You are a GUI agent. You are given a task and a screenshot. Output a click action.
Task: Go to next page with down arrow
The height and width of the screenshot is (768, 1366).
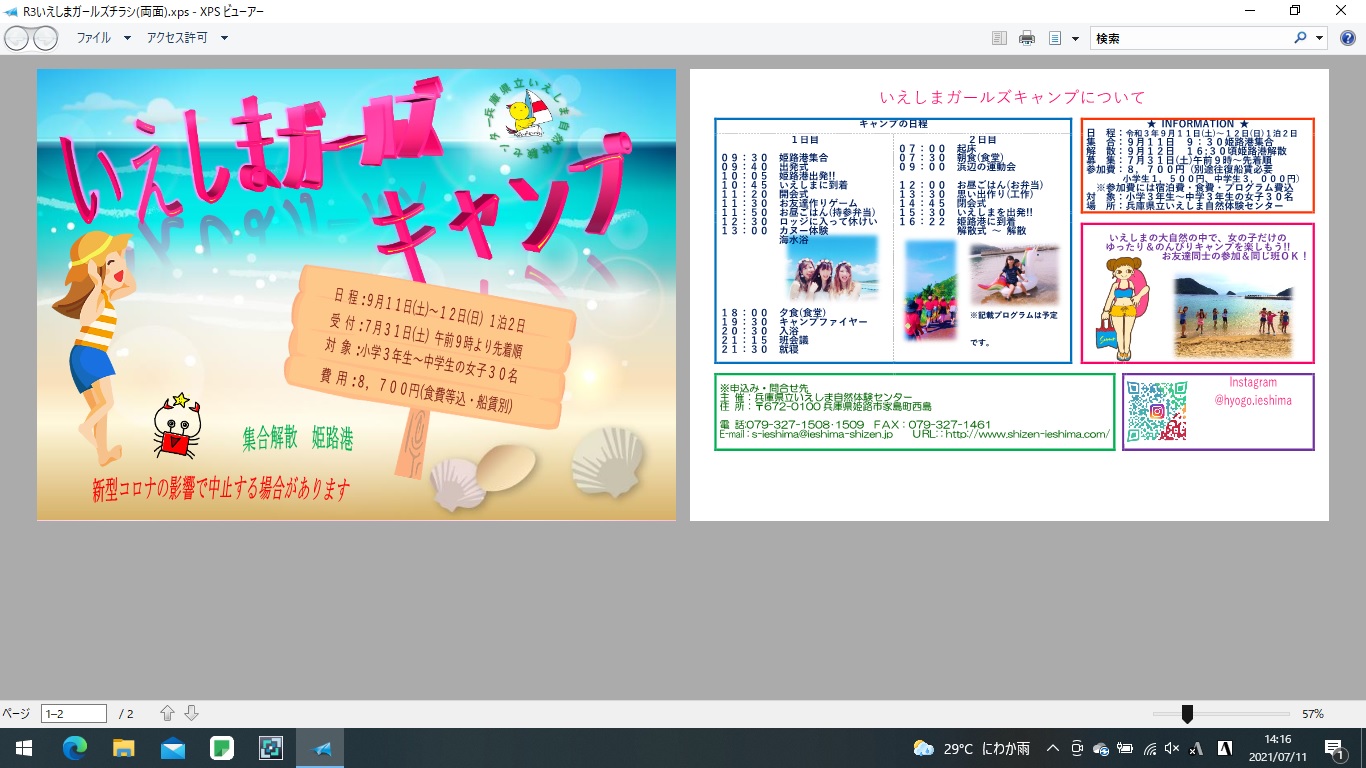191,713
